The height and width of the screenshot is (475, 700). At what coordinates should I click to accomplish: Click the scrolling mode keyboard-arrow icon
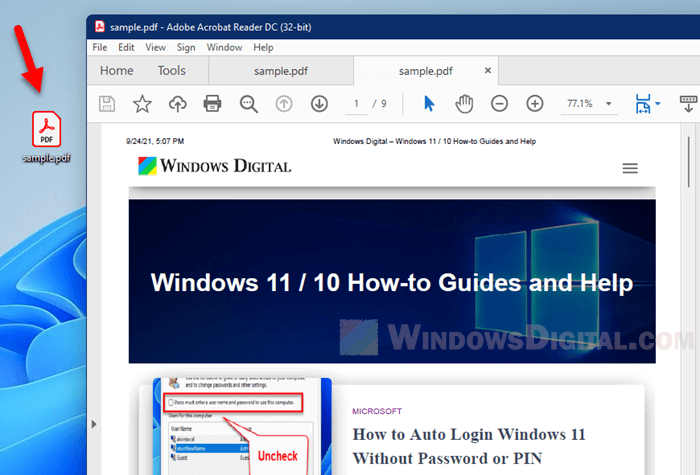pos(688,104)
